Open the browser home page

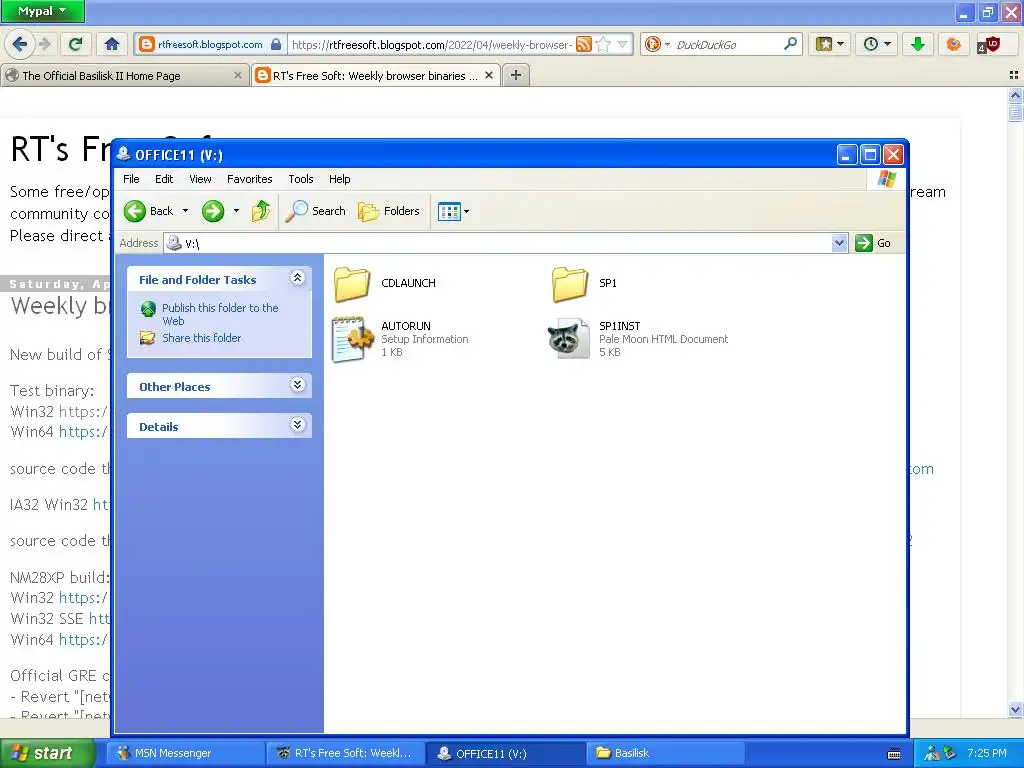click(x=112, y=44)
